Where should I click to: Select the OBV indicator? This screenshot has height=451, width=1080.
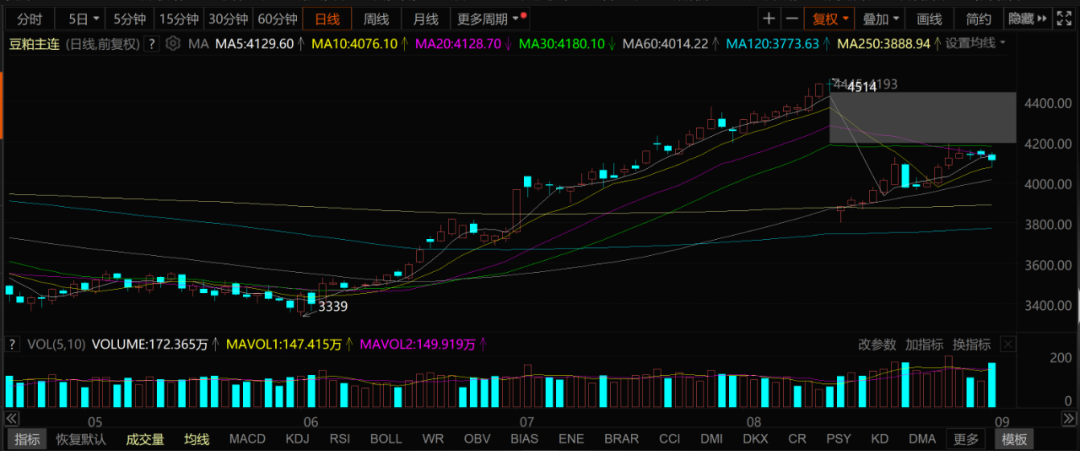point(477,439)
